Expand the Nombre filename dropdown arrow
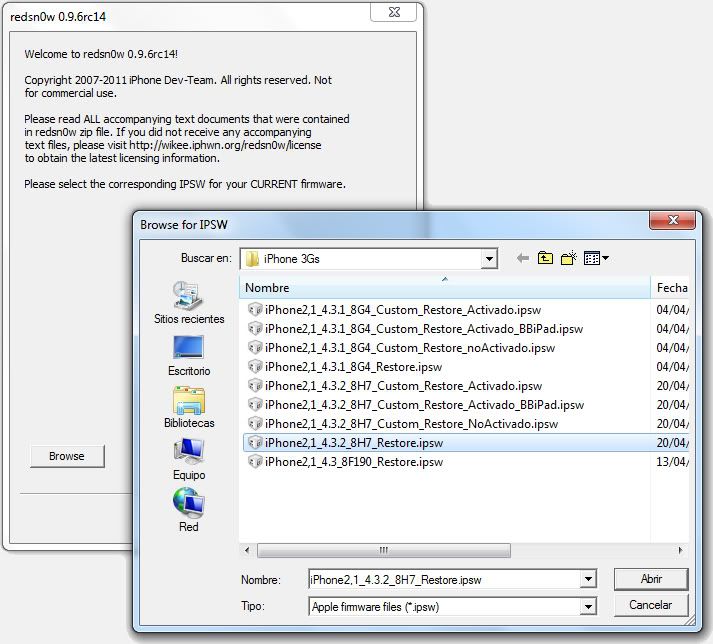This screenshot has height=644, width=713. pyautogui.click(x=588, y=579)
